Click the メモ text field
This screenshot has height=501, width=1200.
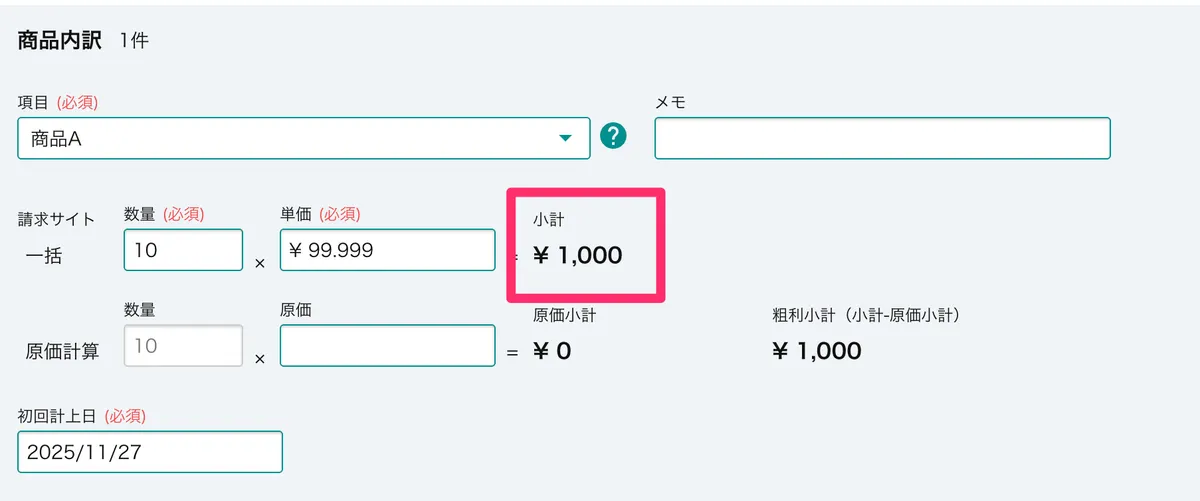(x=882, y=138)
